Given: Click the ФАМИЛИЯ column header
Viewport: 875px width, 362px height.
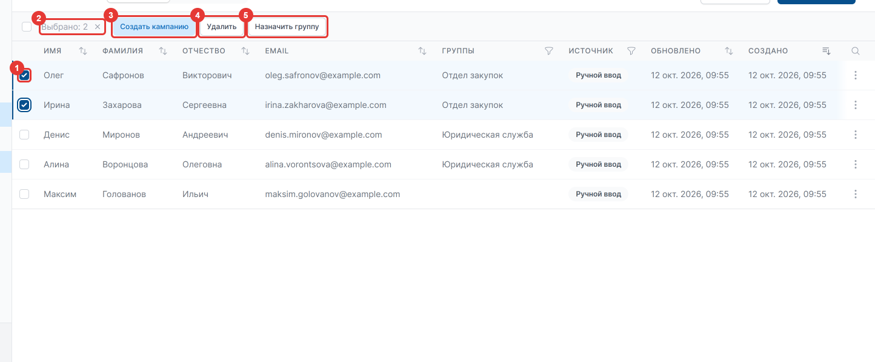Looking at the screenshot, I should click(123, 51).
